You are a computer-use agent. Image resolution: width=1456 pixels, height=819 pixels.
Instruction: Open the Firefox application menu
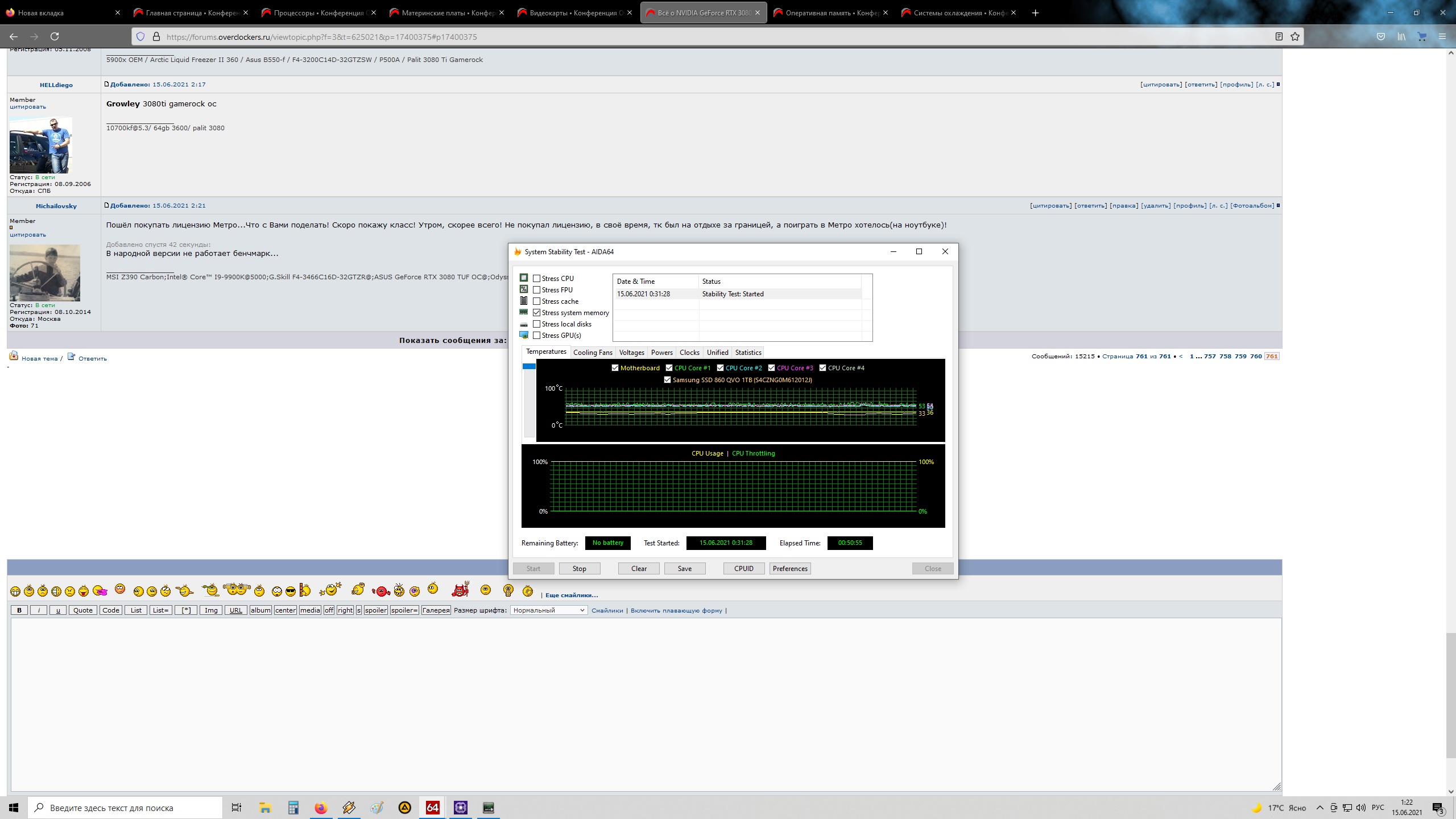coord(1442,36)
